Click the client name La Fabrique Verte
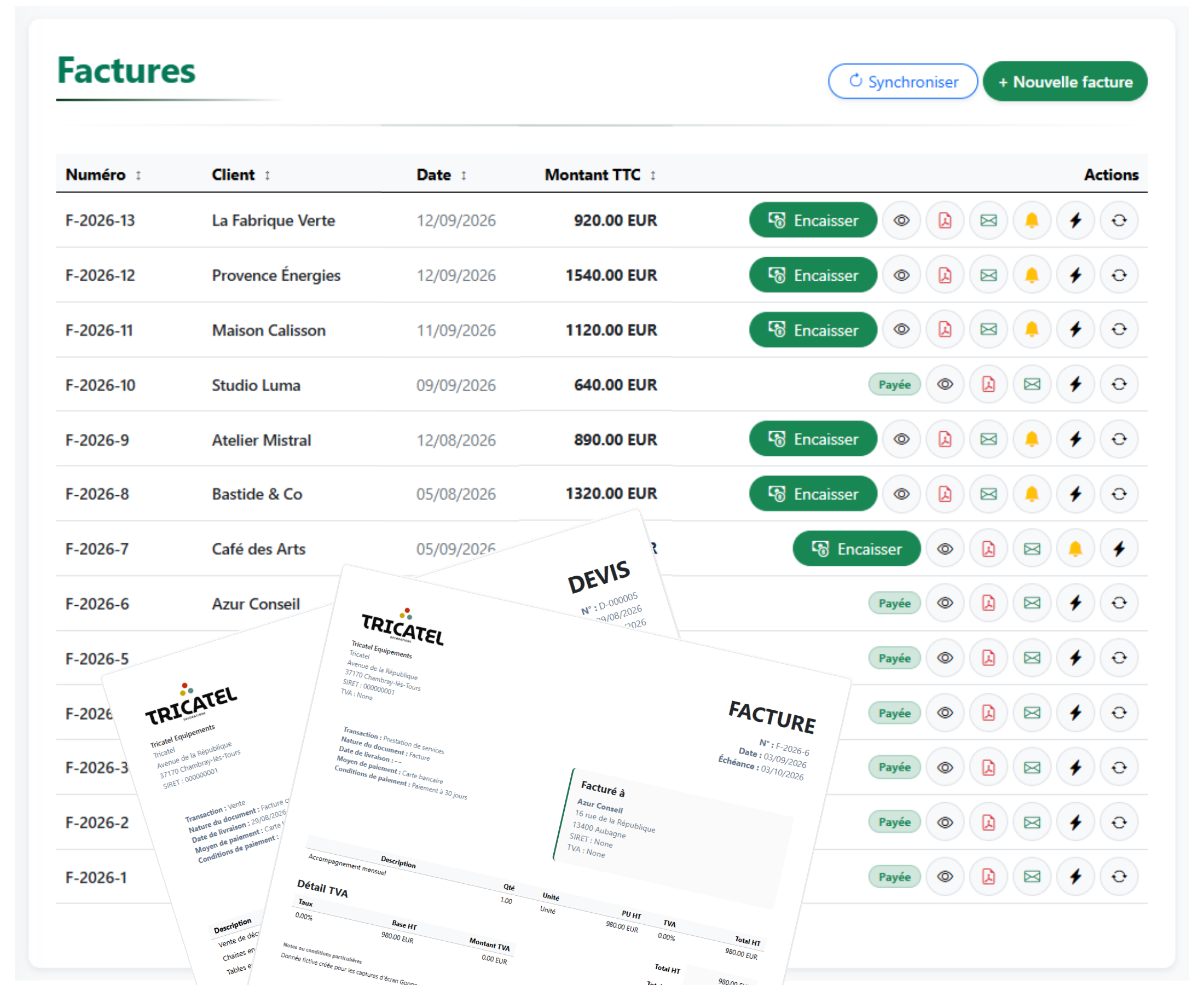This screenshot has height=985, width=1204. click(274, 220)
